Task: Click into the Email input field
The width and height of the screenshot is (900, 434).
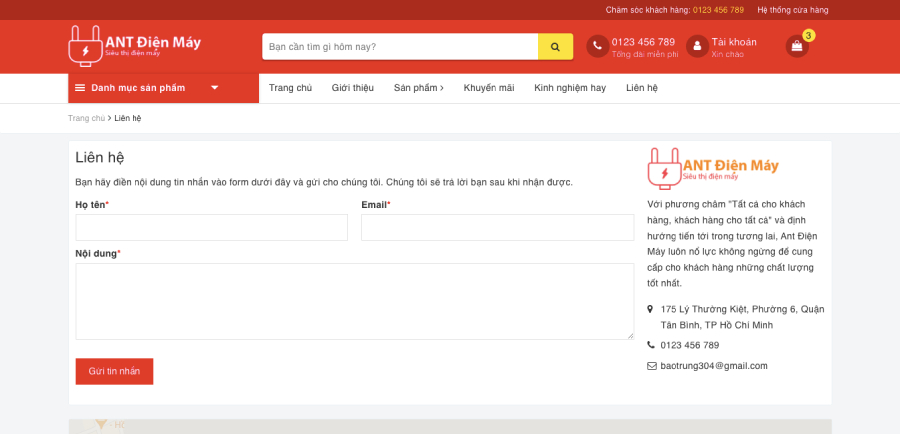Action: click(498, 227)
